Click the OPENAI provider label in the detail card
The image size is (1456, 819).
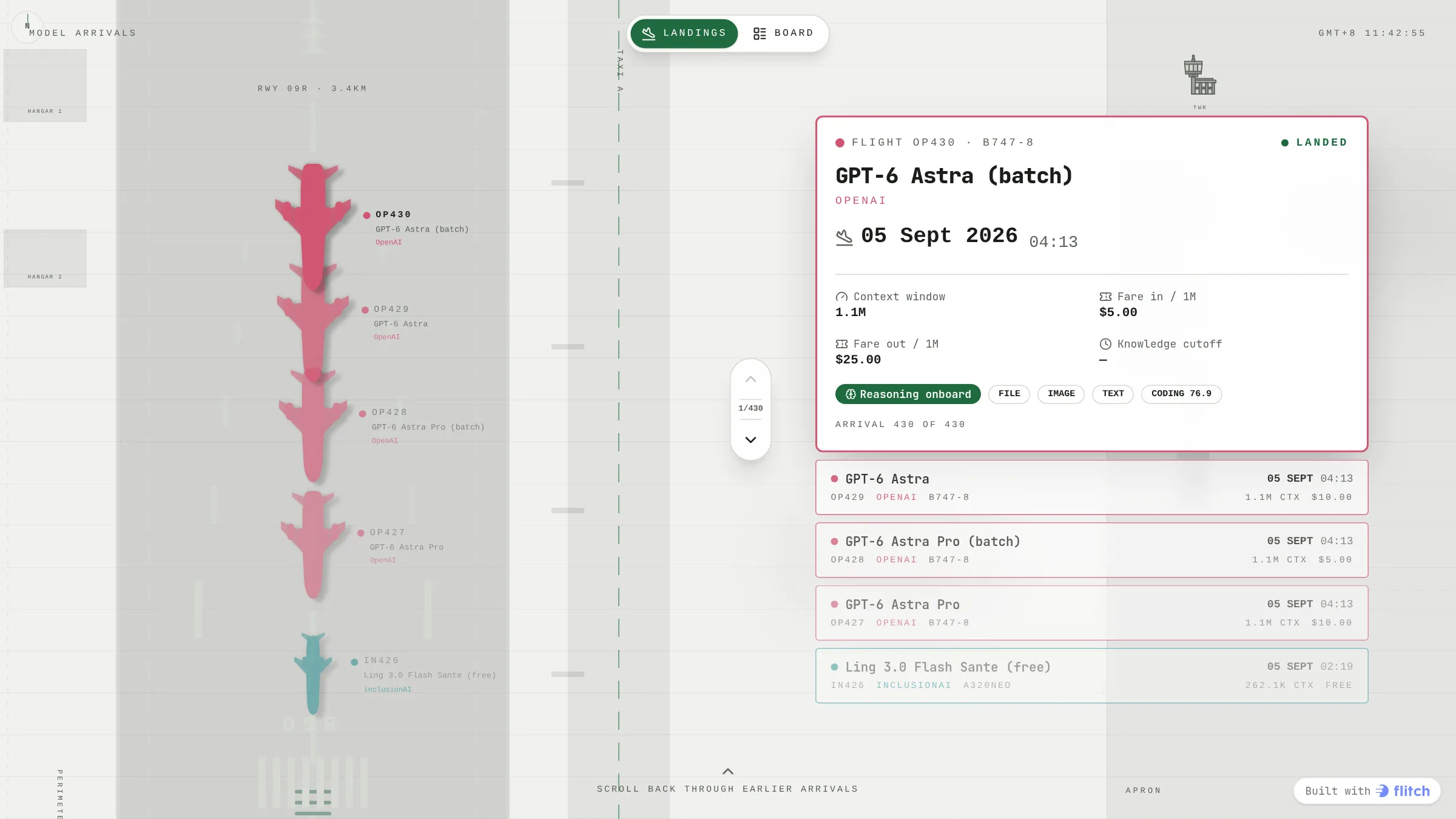(x=861, y=201)
